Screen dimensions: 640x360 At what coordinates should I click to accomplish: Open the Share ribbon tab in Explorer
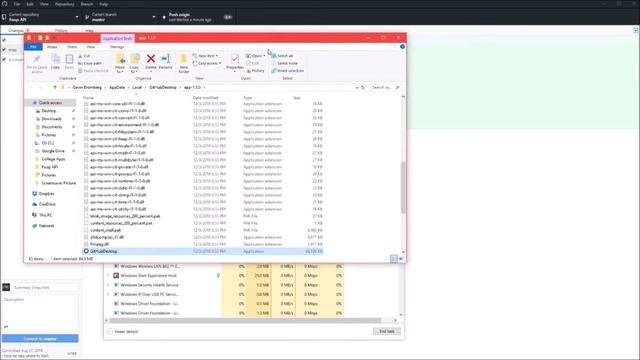click(x=72, y=47)
